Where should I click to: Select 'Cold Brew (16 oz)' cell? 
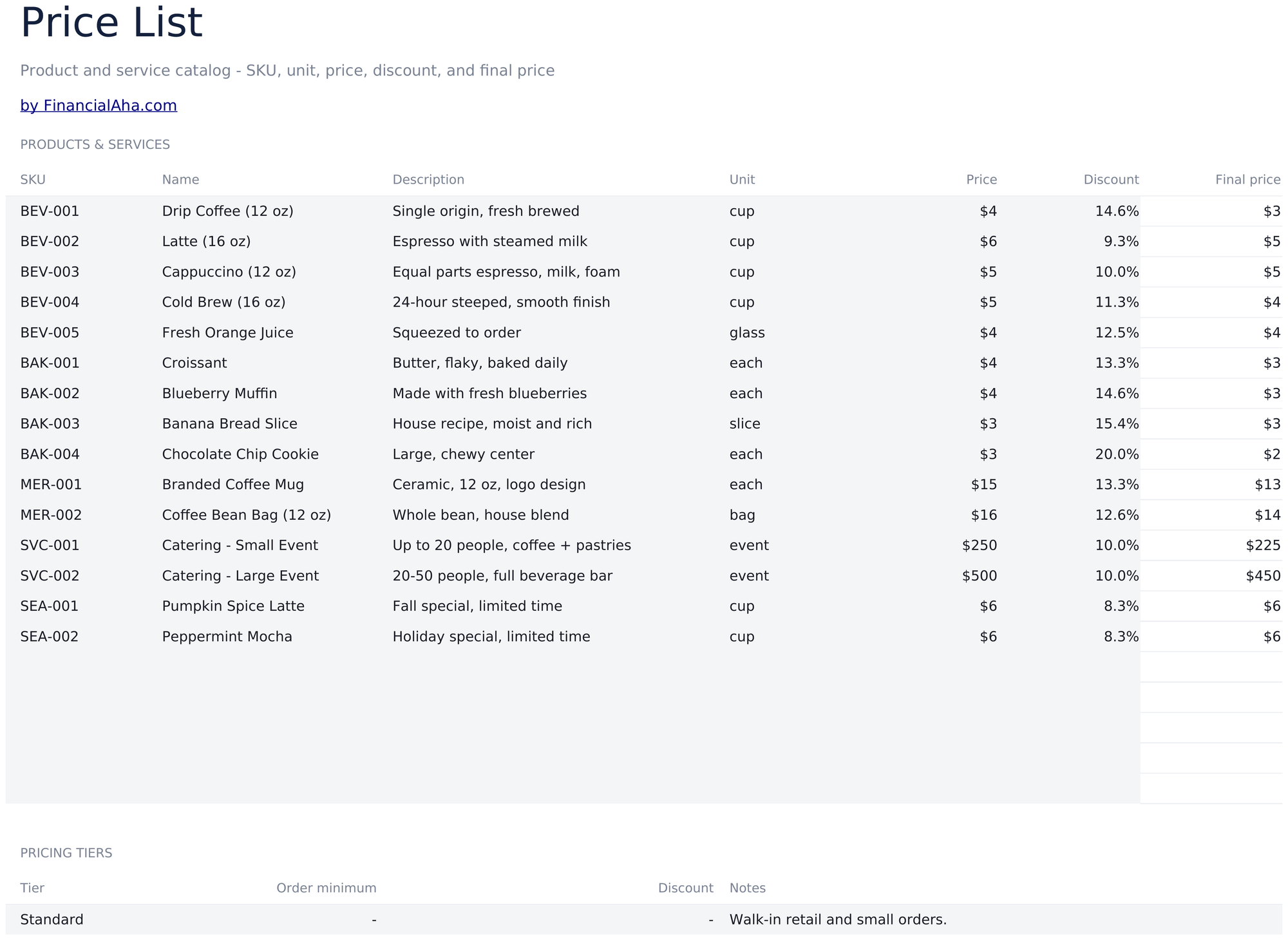click(x=224, y=302)
